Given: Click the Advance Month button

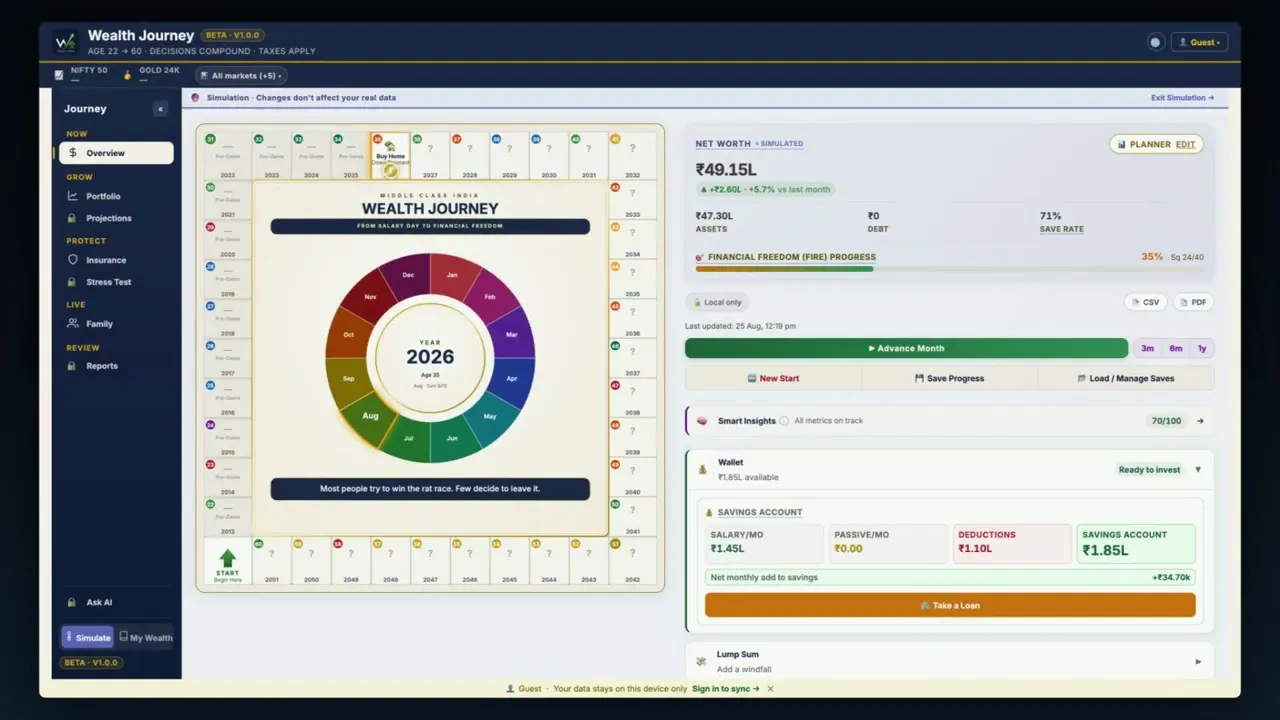Looking at the screenshot, I should (x=906, y=348).
